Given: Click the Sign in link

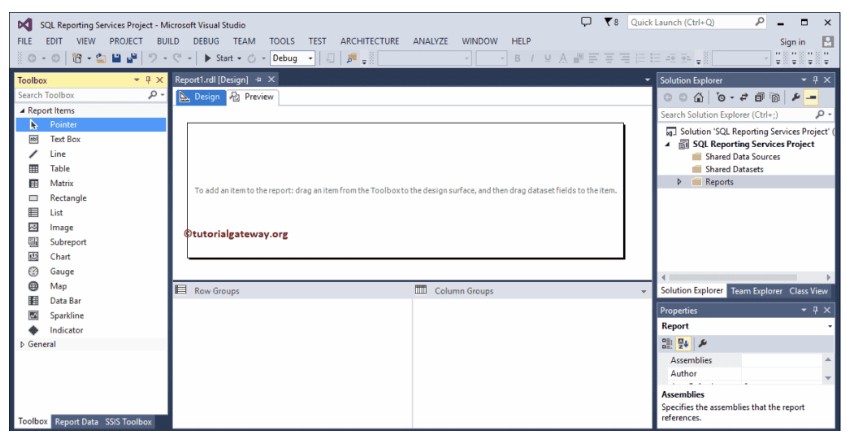Looking at the screenshot, I should (792, 42).
